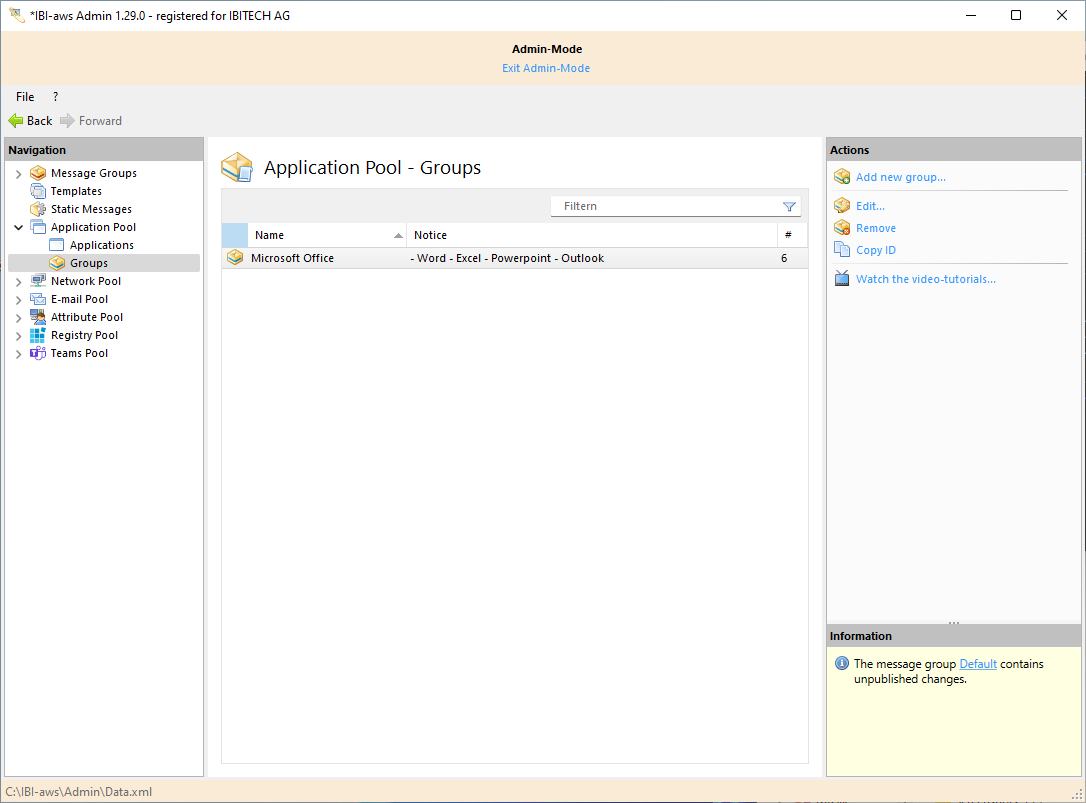Open the Default message group link
The height and width of the screenshot is (803, 1086).
coord(978,664)
